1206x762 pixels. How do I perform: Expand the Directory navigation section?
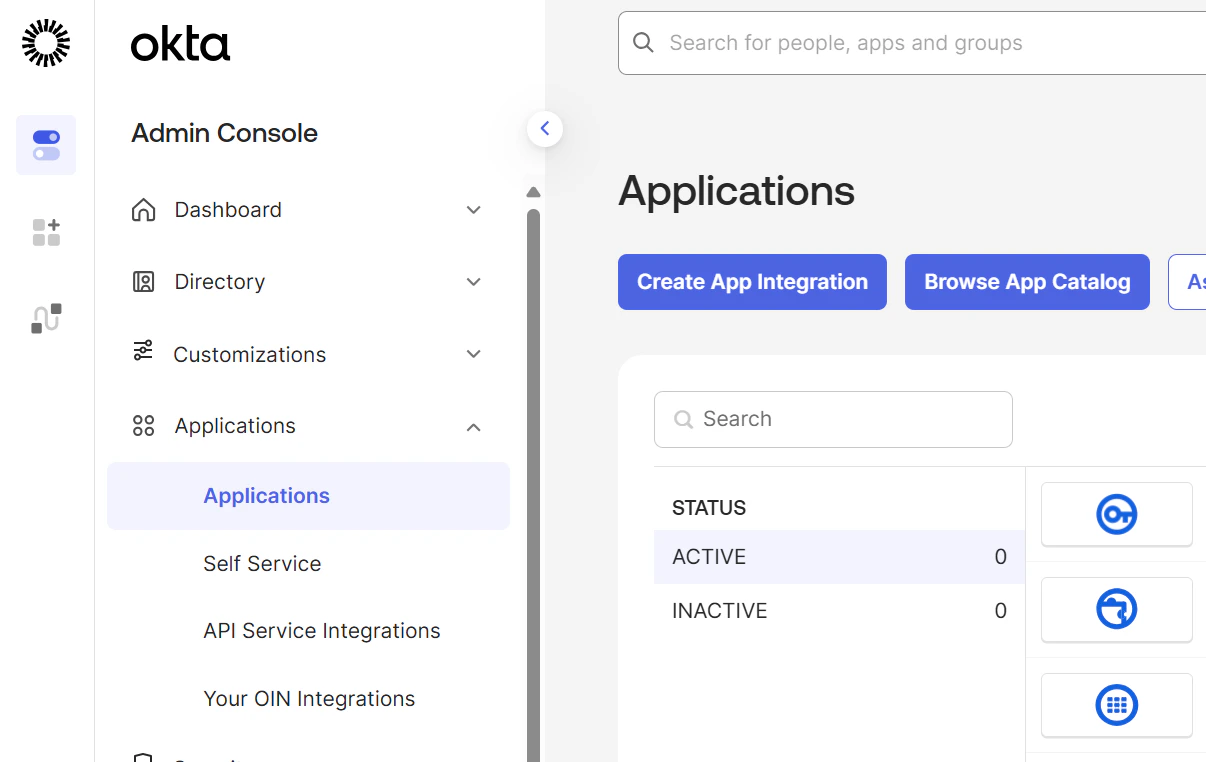(473, 282)
